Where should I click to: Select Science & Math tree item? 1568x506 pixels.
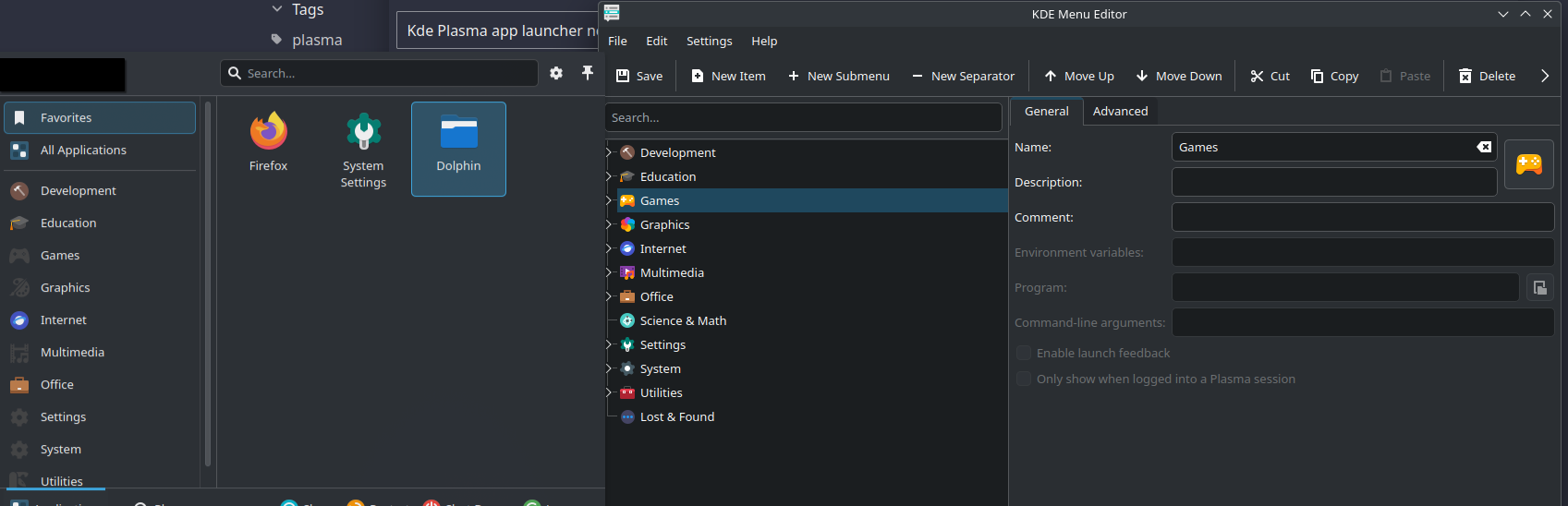[683, 320]
